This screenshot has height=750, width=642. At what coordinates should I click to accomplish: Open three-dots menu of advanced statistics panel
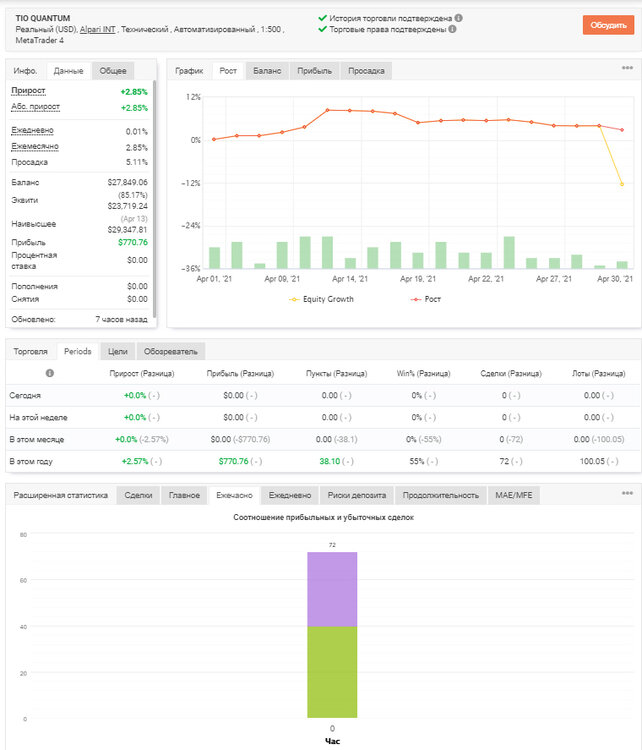tap(627, 493)
